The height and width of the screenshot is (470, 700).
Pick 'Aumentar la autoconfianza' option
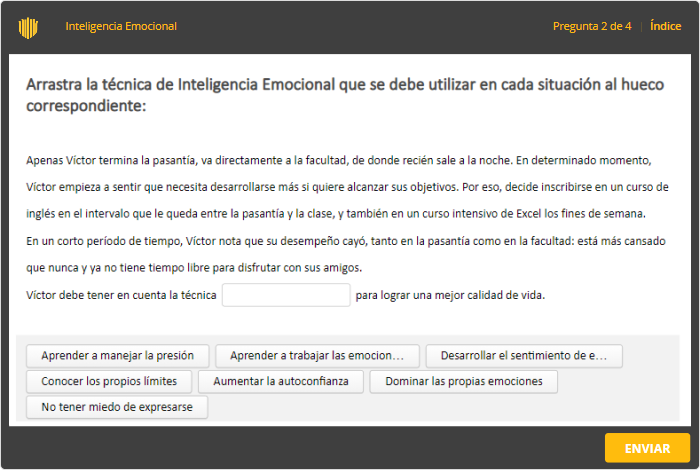tap(281, 382)
